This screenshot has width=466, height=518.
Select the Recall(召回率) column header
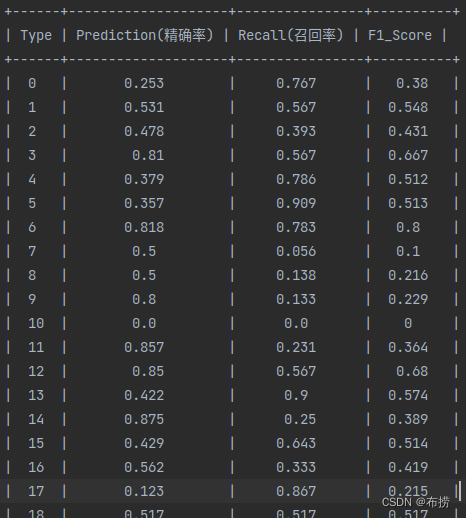(290, 35)
